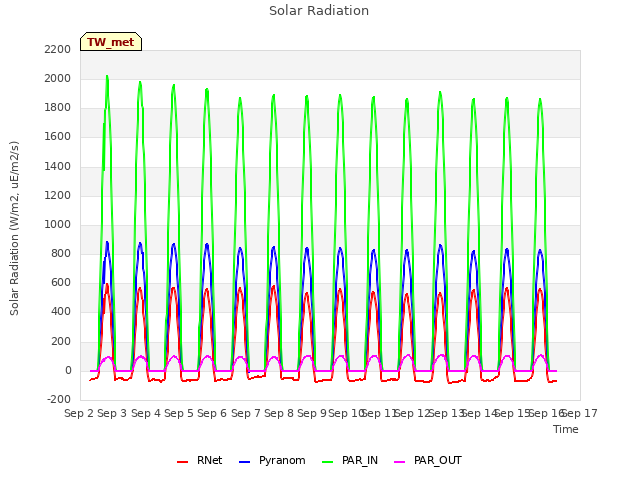Viewport: 640px width, 480px height.
Task: Click the Sep 9 x-axis tick label
Action: tap(312, 413)
